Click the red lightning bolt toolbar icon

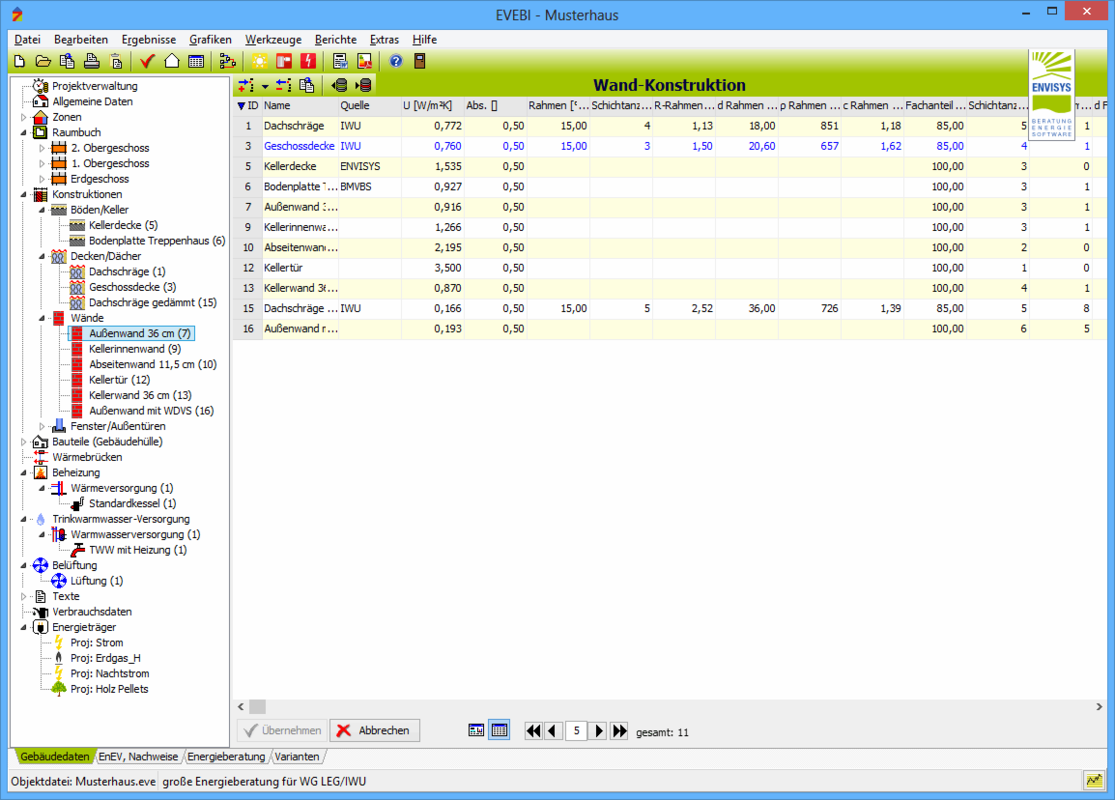tap(308, 61)
